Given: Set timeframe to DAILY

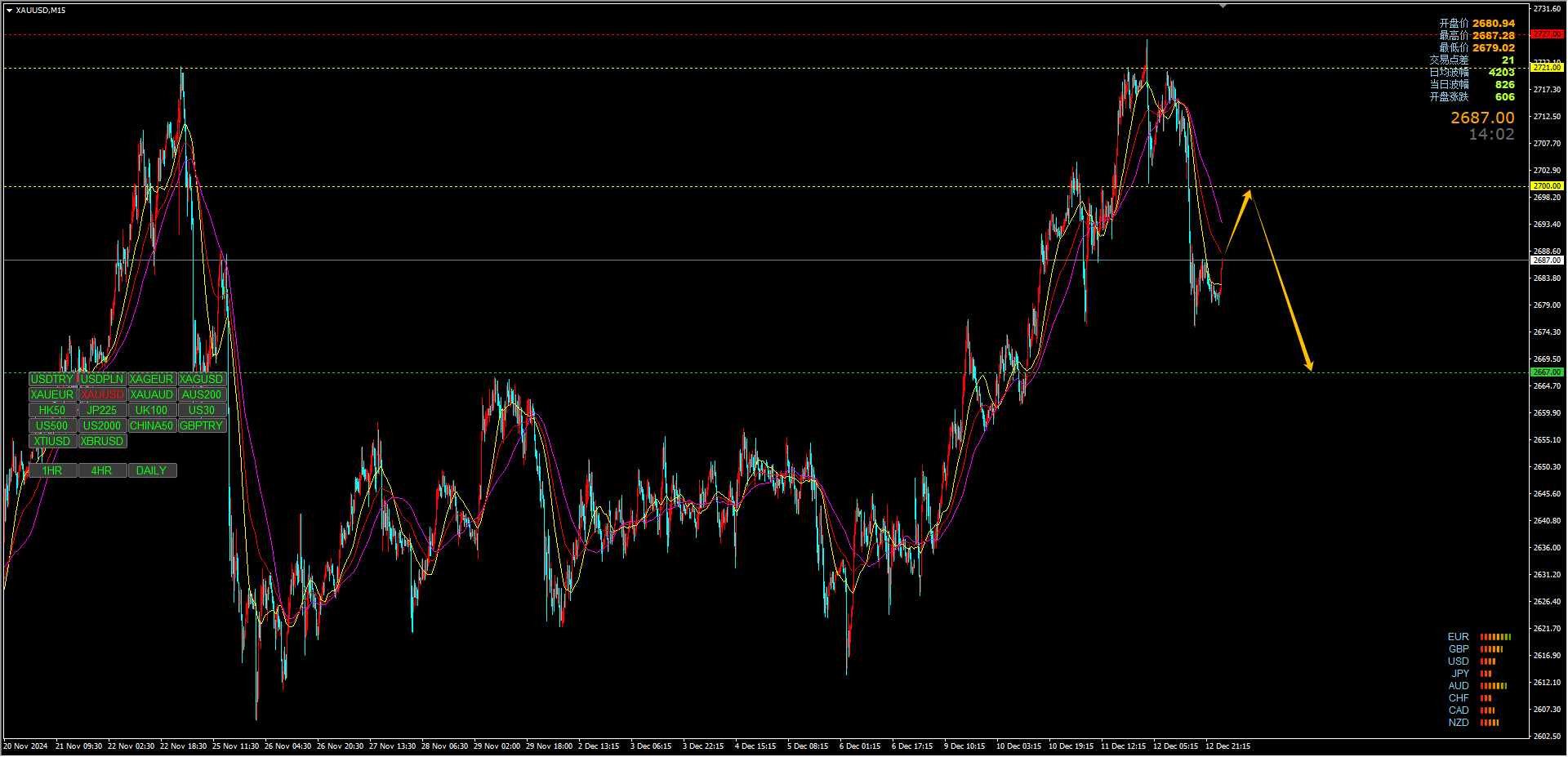Looking at the screenshot, I should pyautogui.click(x=152, y=470).
